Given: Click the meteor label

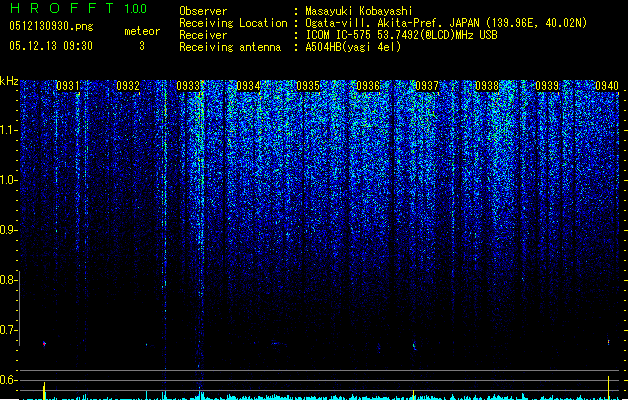Looking at the screenshot, I should click(142, 31).
